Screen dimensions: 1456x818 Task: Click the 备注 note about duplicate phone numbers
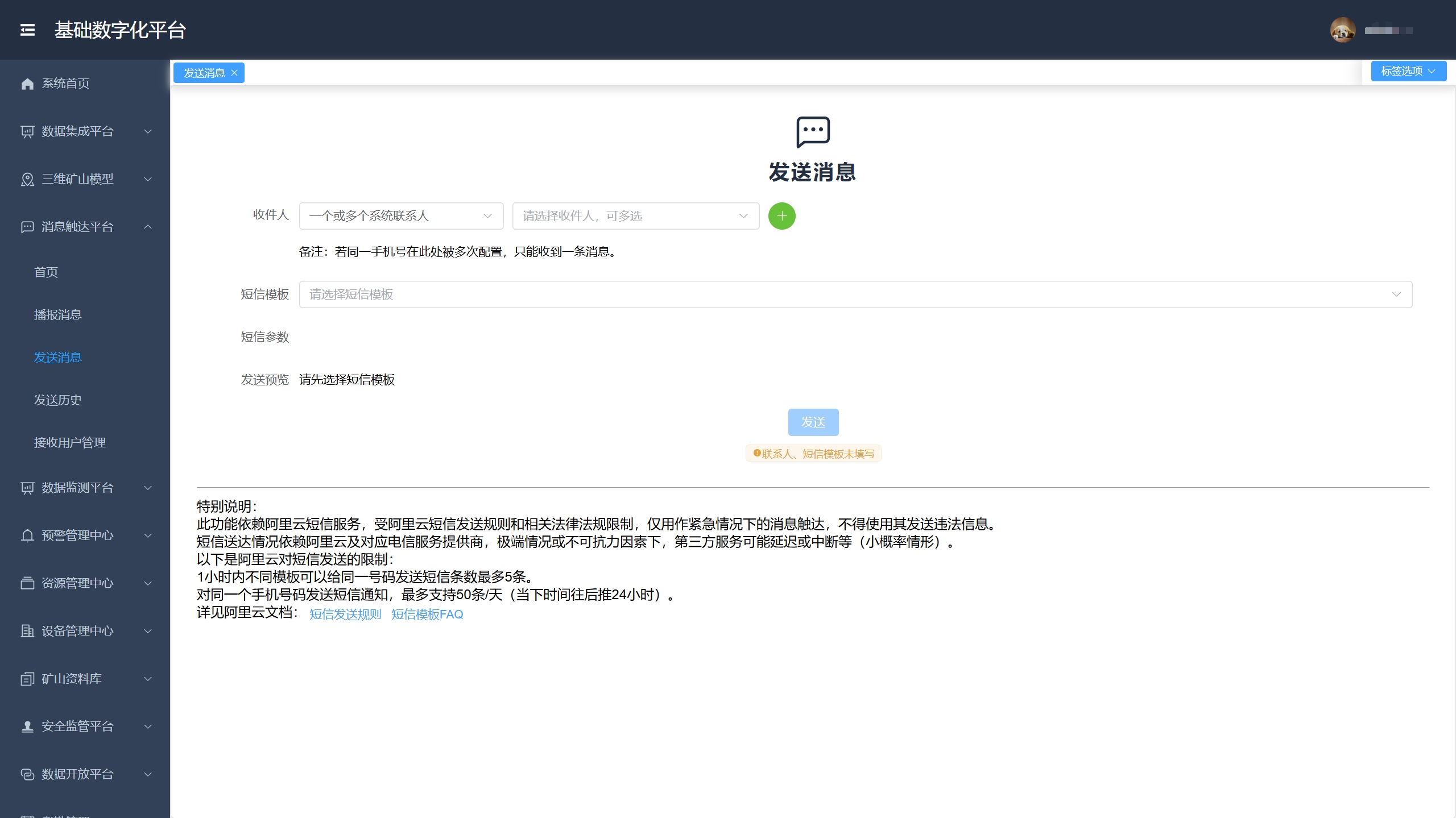point(459,252)
